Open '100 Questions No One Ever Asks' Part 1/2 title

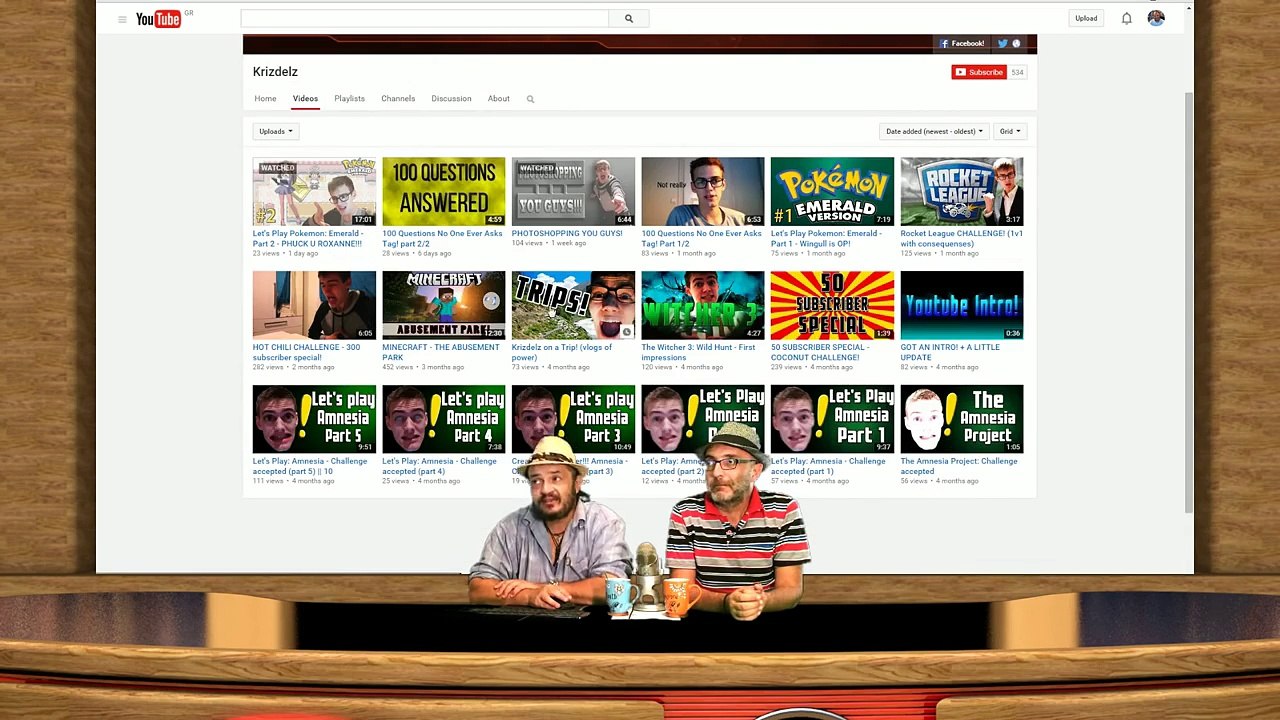tap(701, 239)
